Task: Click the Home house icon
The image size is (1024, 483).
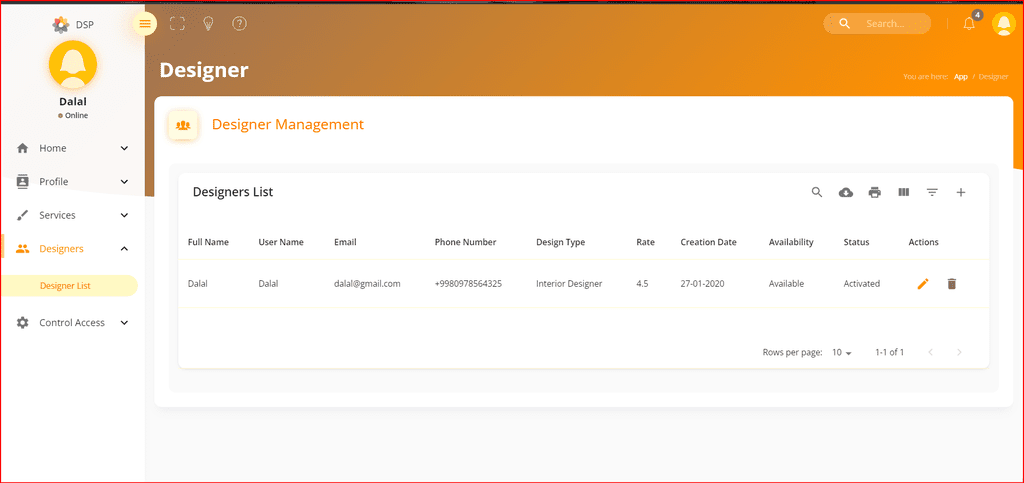Action: click(23, 148)
